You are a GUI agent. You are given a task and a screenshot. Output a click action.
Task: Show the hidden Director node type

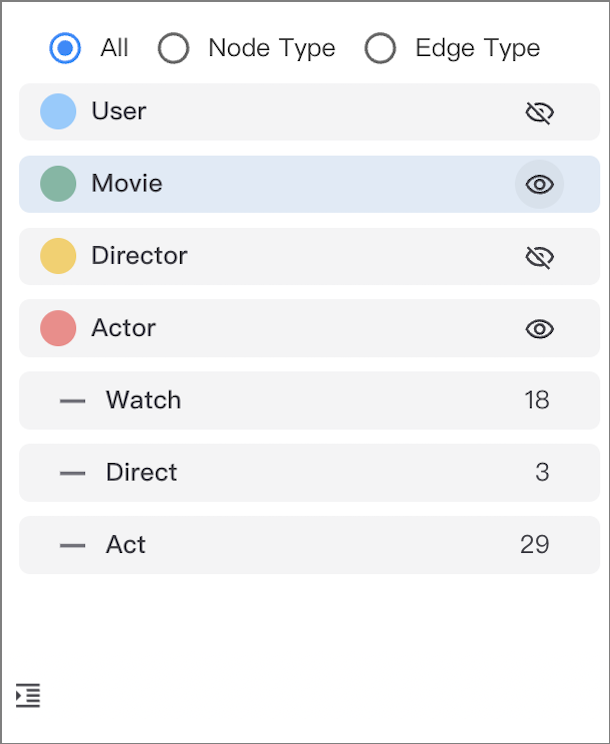[539, 257]
